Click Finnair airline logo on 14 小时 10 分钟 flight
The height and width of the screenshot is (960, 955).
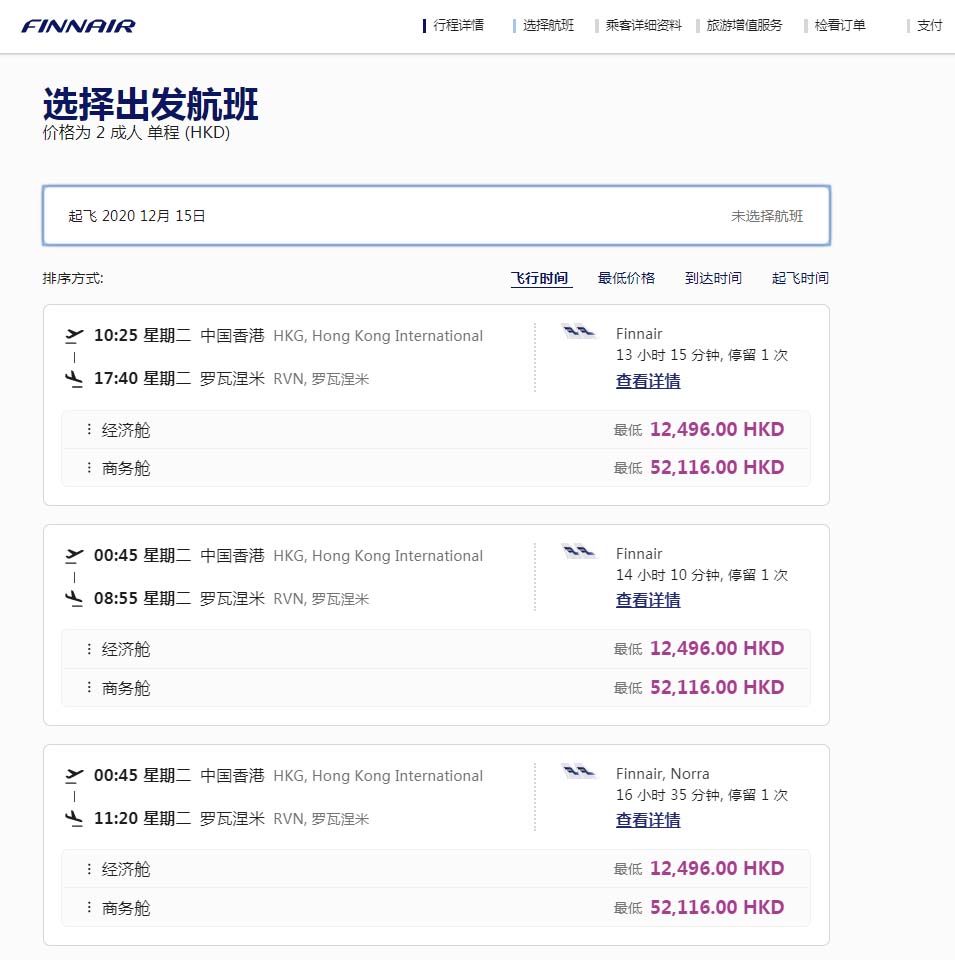tap(579, 552)
